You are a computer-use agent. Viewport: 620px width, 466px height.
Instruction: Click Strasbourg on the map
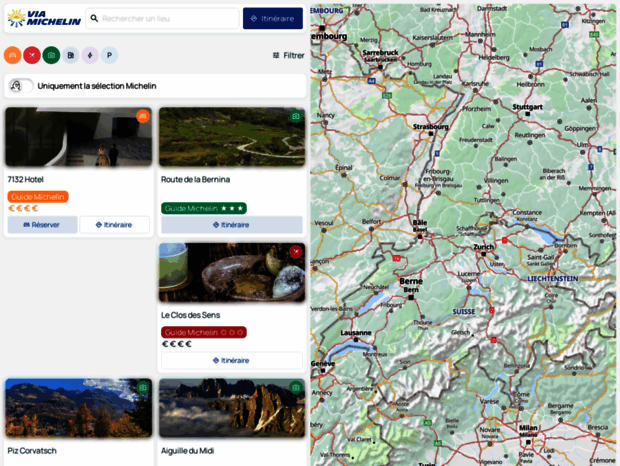431,126
